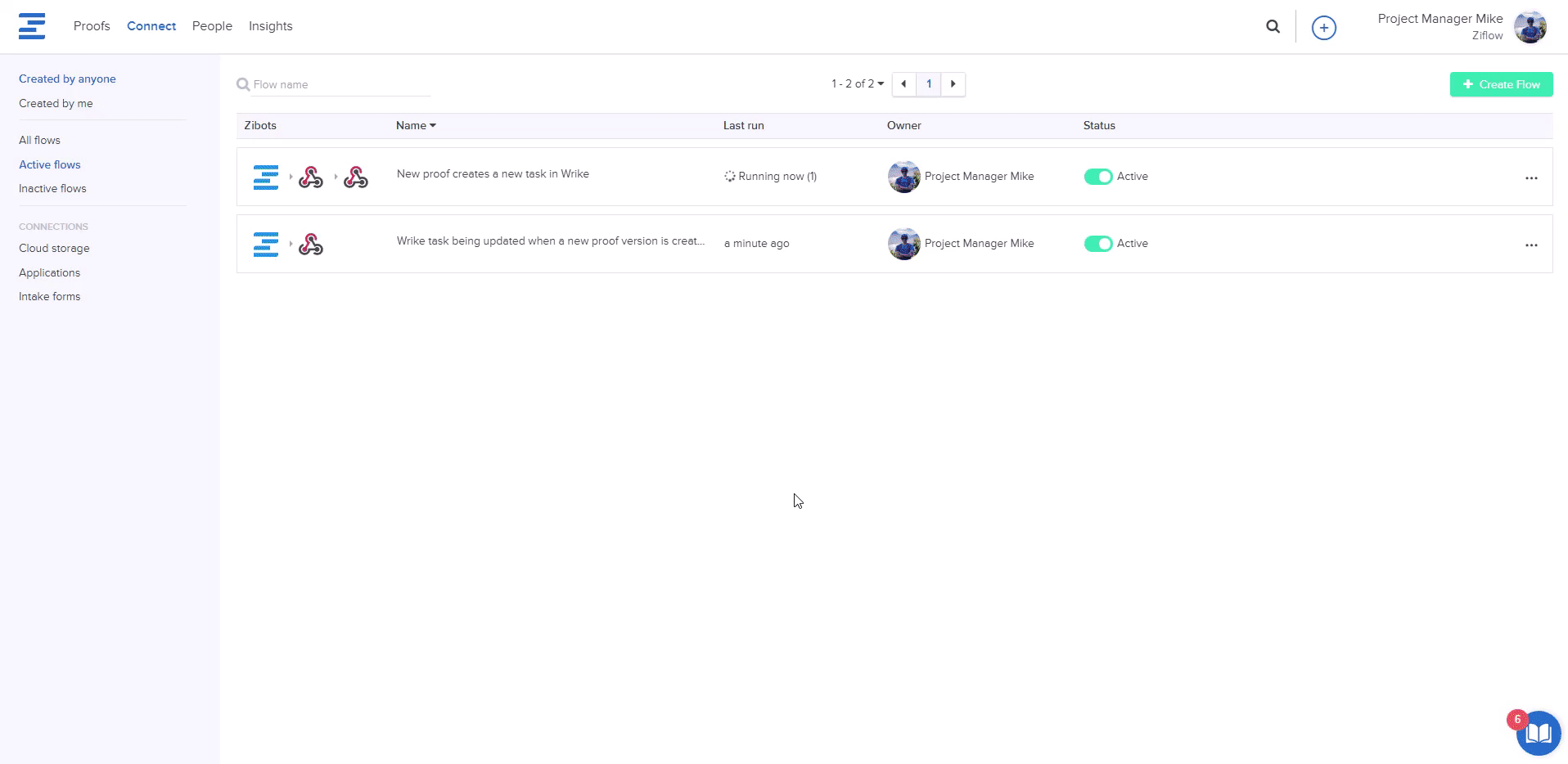Click the last webhook zibot in first flow
Viewport: 1568px width, 764px height.
pos(356,178)
